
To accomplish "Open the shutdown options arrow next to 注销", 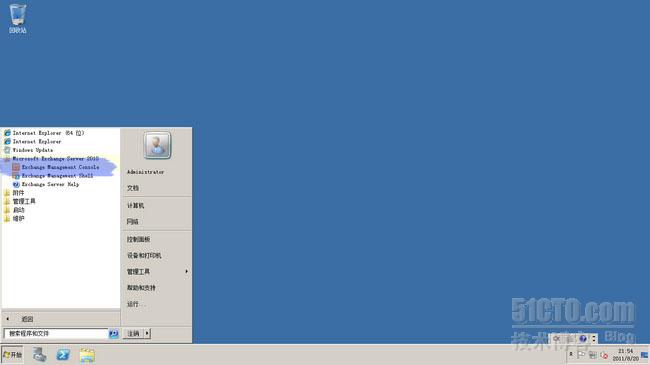I will 147,333.
